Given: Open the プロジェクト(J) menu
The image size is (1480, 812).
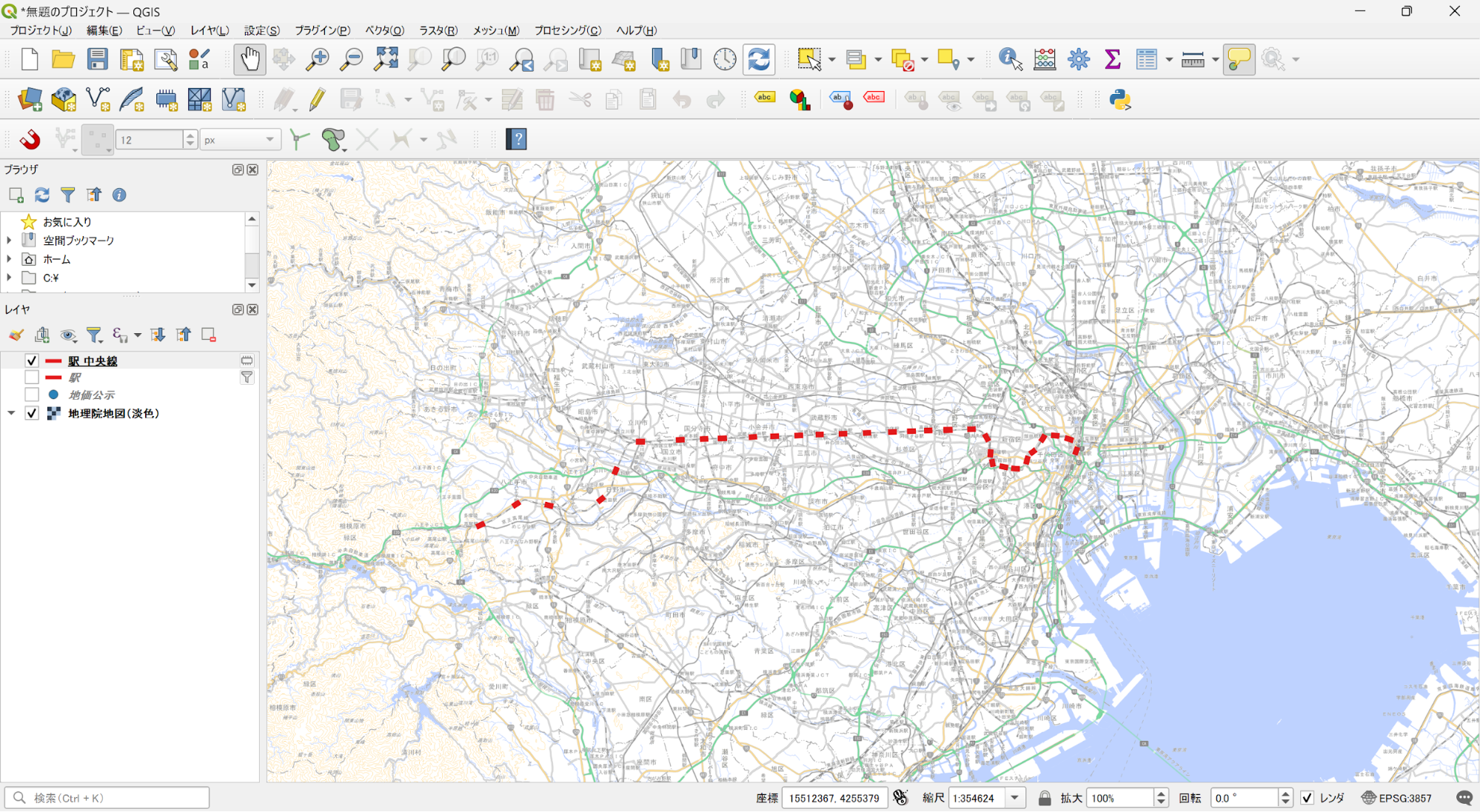Looking at the screenshot, I should click(41, 30).
